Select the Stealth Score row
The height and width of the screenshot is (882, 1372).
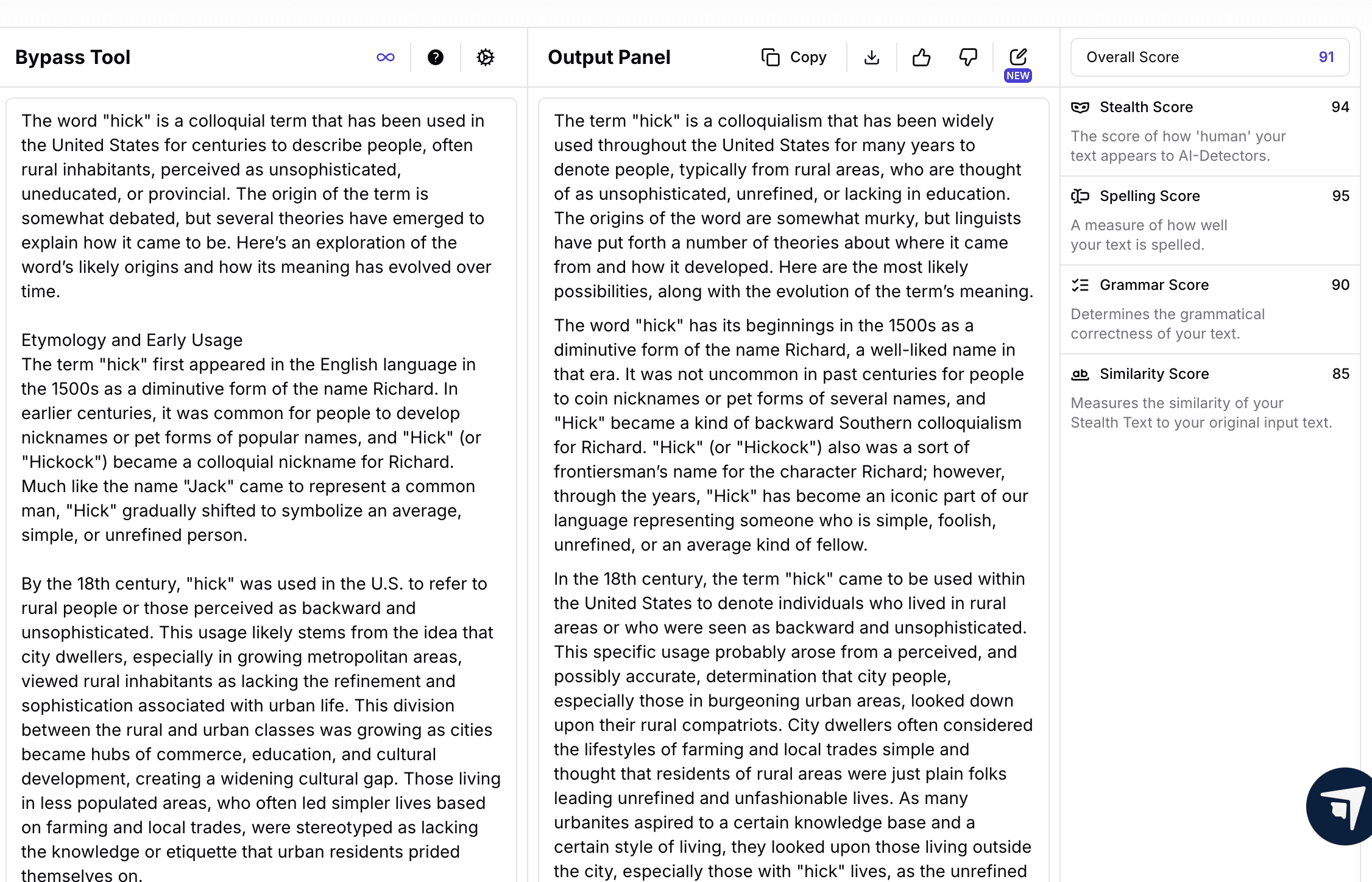click(x=1209, y=131)
